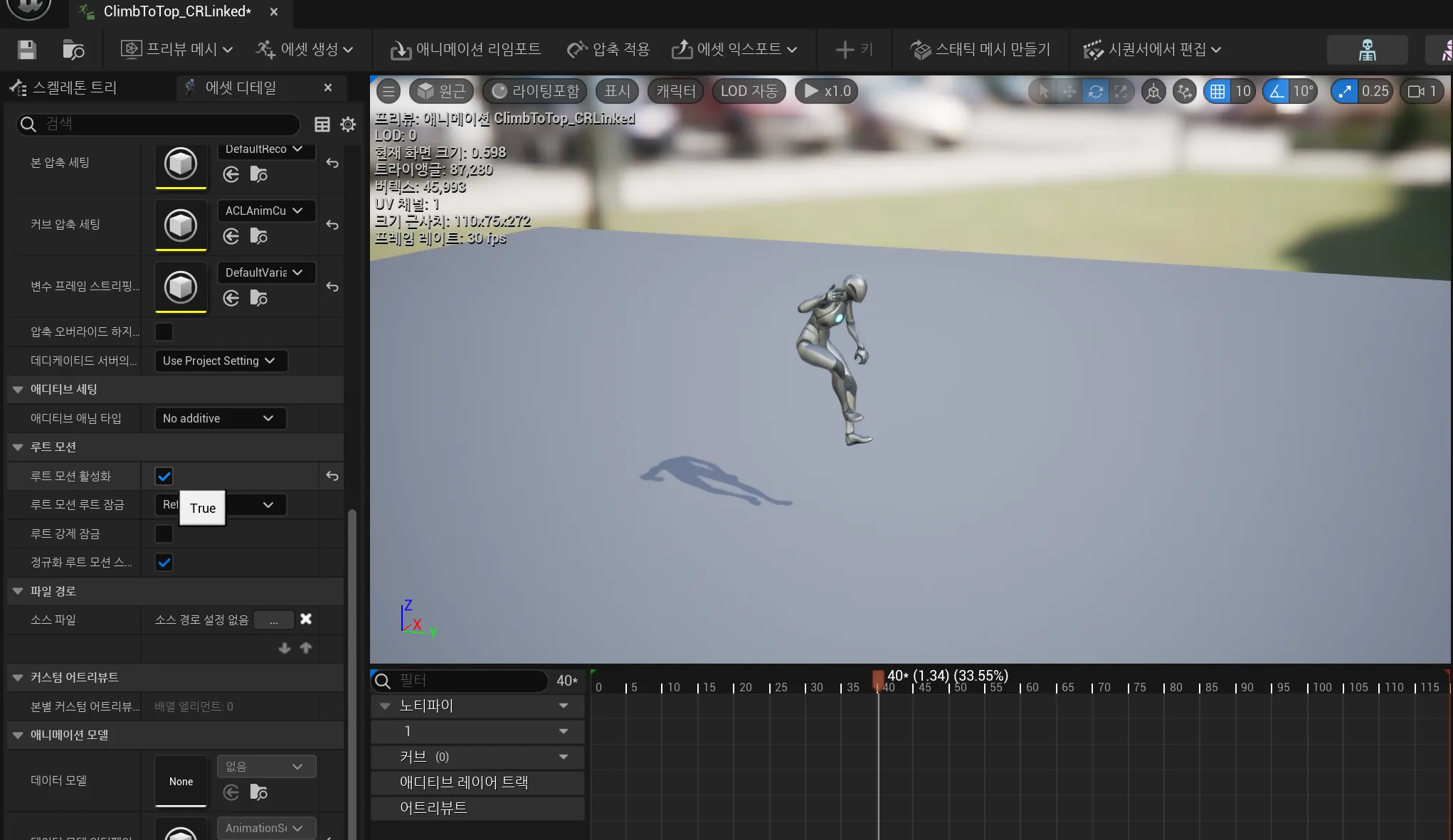Image resolution: width=1453 pixels, height=840 pixels.
Task: Enable the force root lock checkbox
Action: tap(164, 533)
